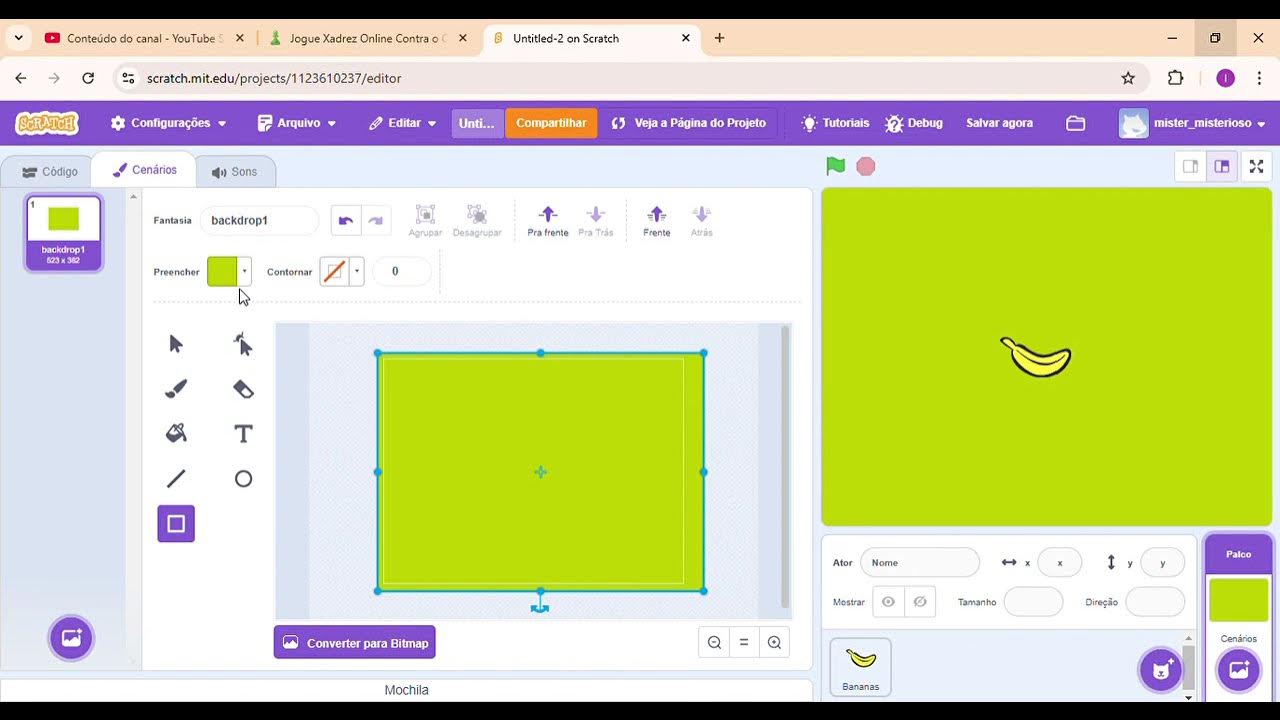
Task: Open the Arquivo dropdown menu
Action: coord(297,123)
